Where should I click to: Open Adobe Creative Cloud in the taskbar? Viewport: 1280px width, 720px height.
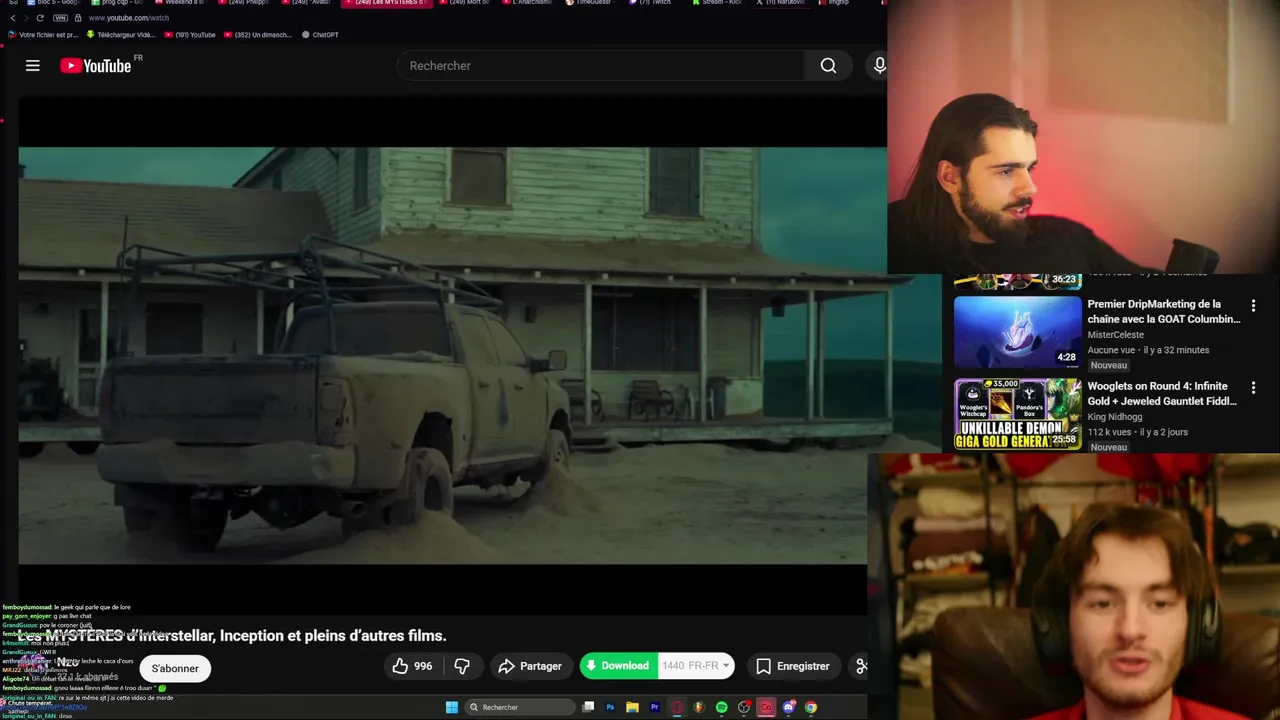pos(766,707)
